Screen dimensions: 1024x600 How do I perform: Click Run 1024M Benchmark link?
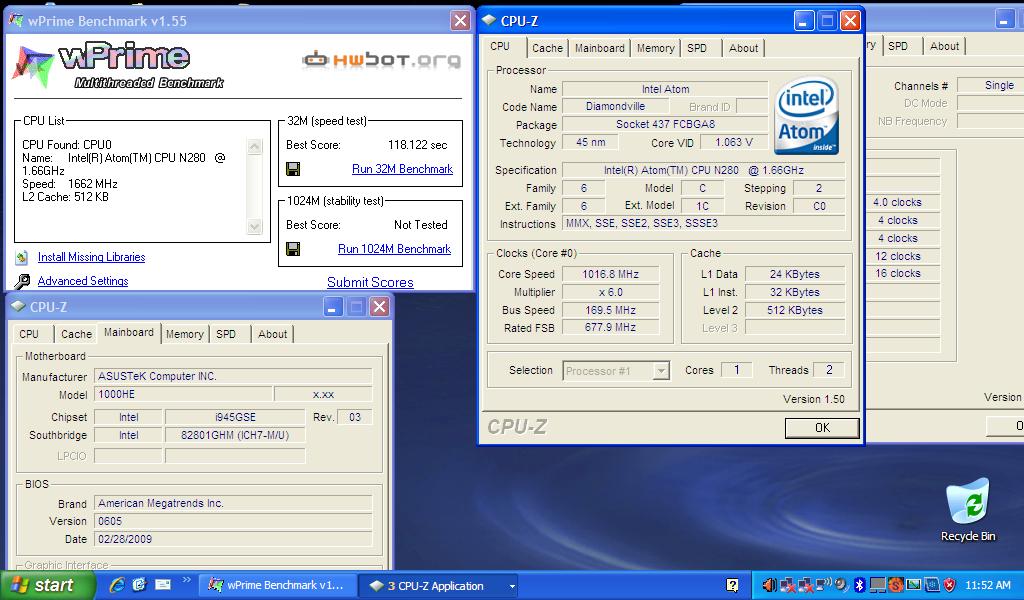[394, 249]
